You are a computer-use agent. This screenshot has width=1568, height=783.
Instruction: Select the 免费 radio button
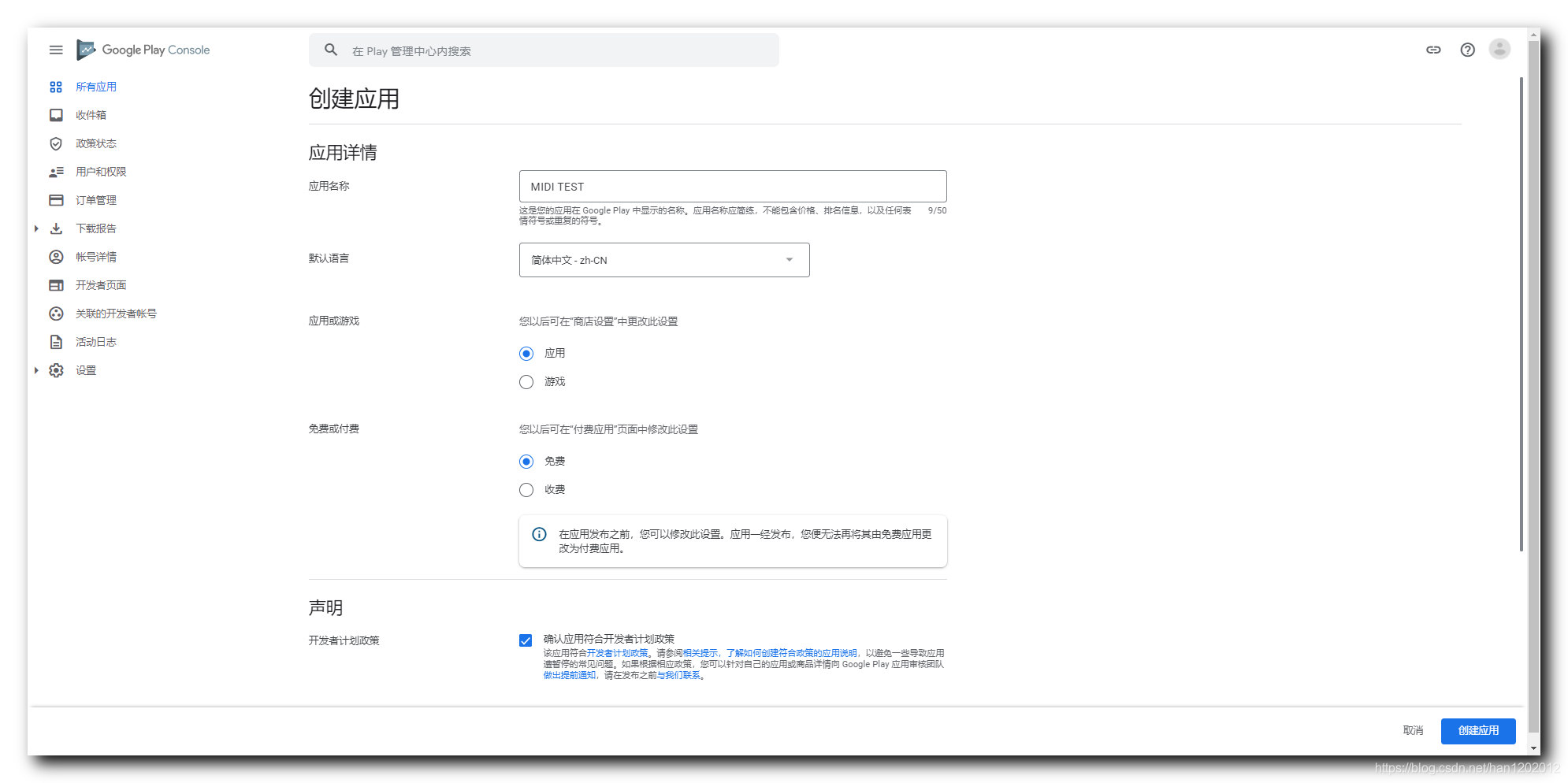tap(526, 462)
